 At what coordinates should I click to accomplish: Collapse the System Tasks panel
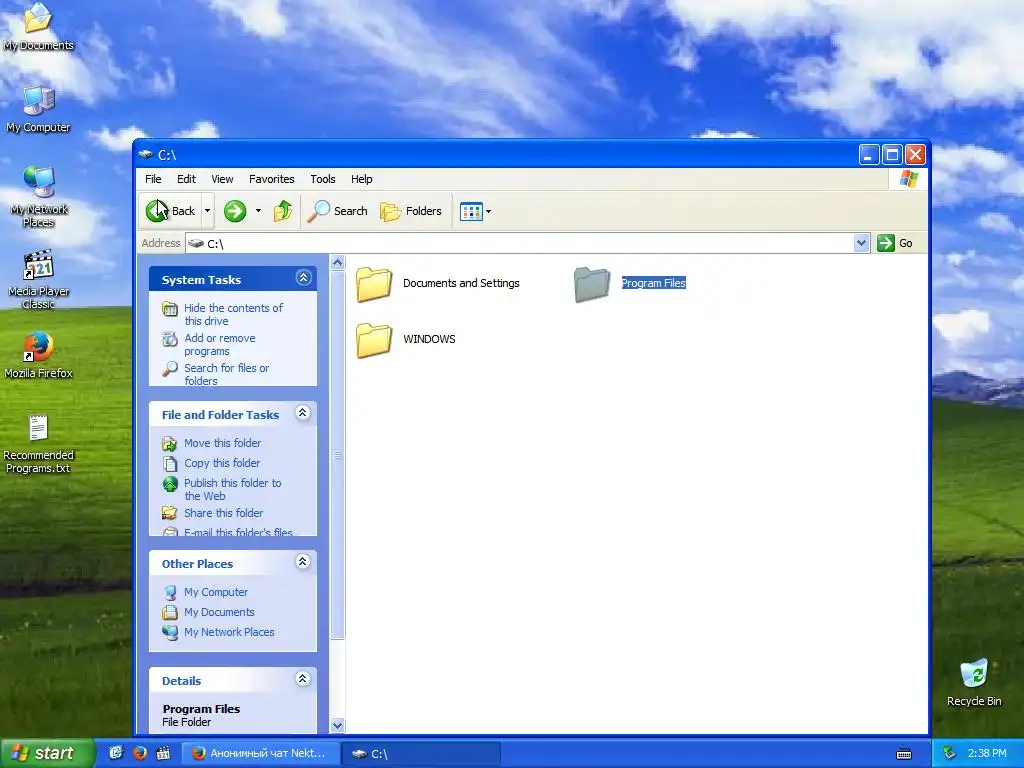click(x=303, y=278)
